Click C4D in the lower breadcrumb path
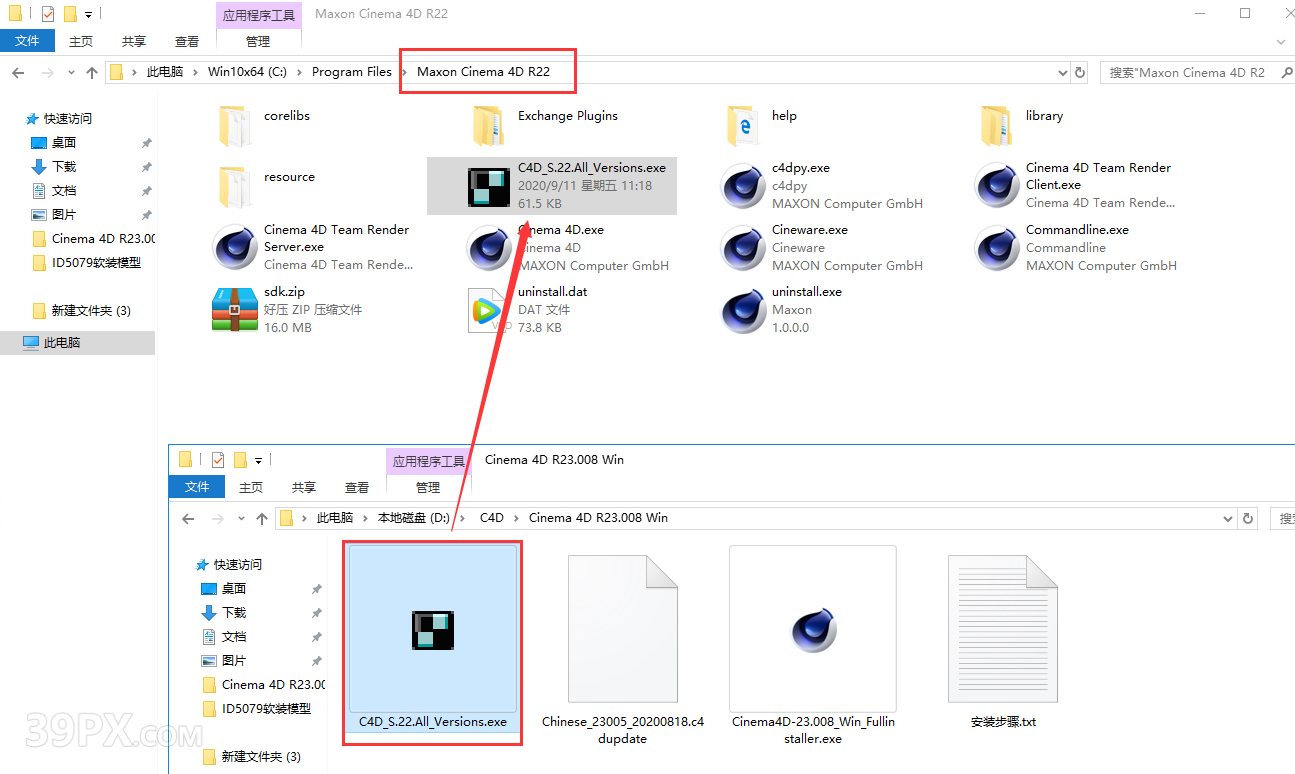The width and height of the screenshot is (1295, 774). [x=491, y=518]
